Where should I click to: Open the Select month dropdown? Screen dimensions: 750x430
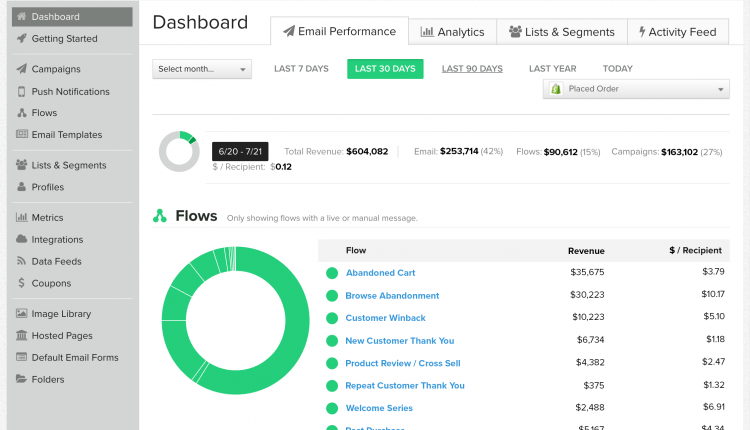[x=203, y=69]
